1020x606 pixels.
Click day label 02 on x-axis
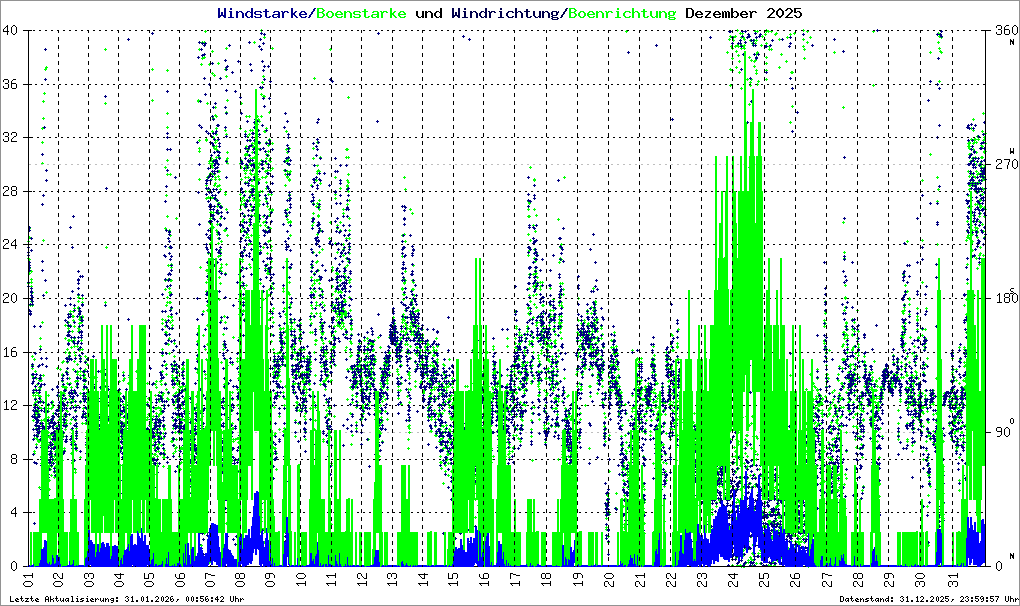pos(59,579)
